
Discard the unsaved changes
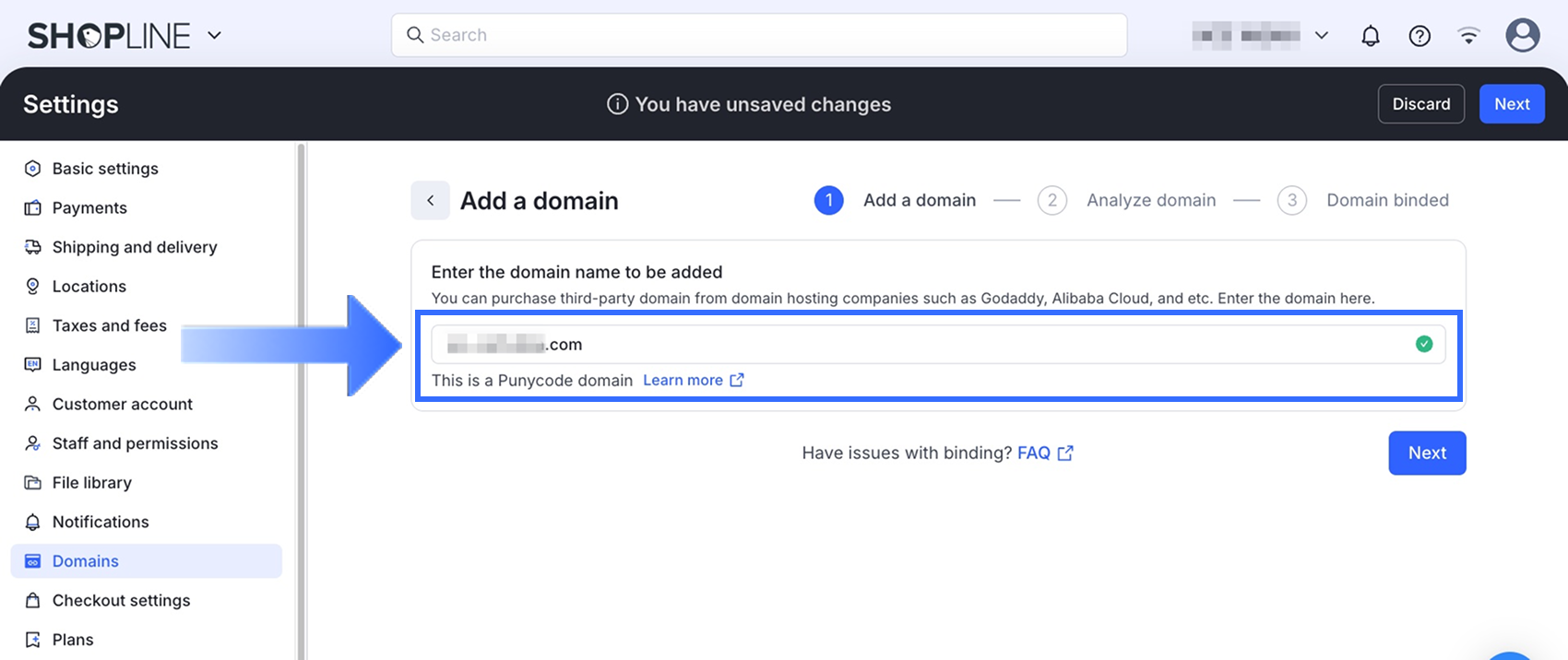[1420, 104]
